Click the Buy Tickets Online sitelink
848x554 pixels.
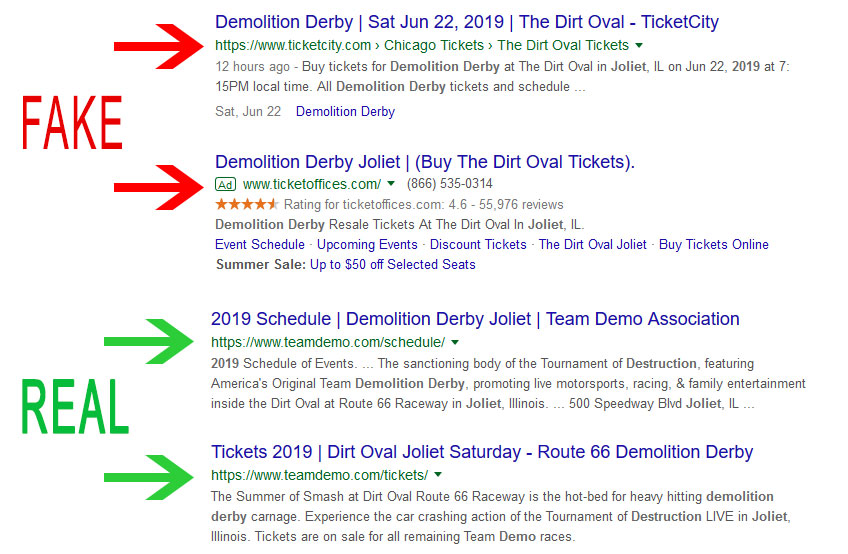click(x=713, y=245)
